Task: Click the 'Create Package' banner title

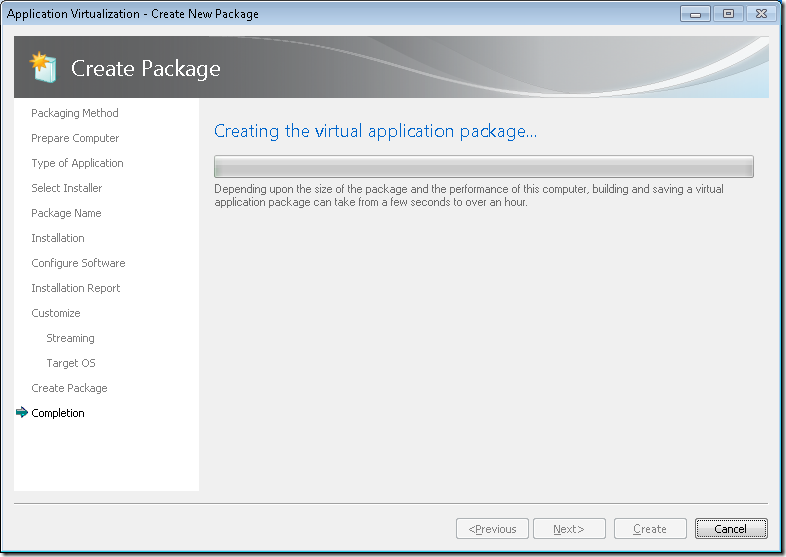Action: [x=146, y=69]
